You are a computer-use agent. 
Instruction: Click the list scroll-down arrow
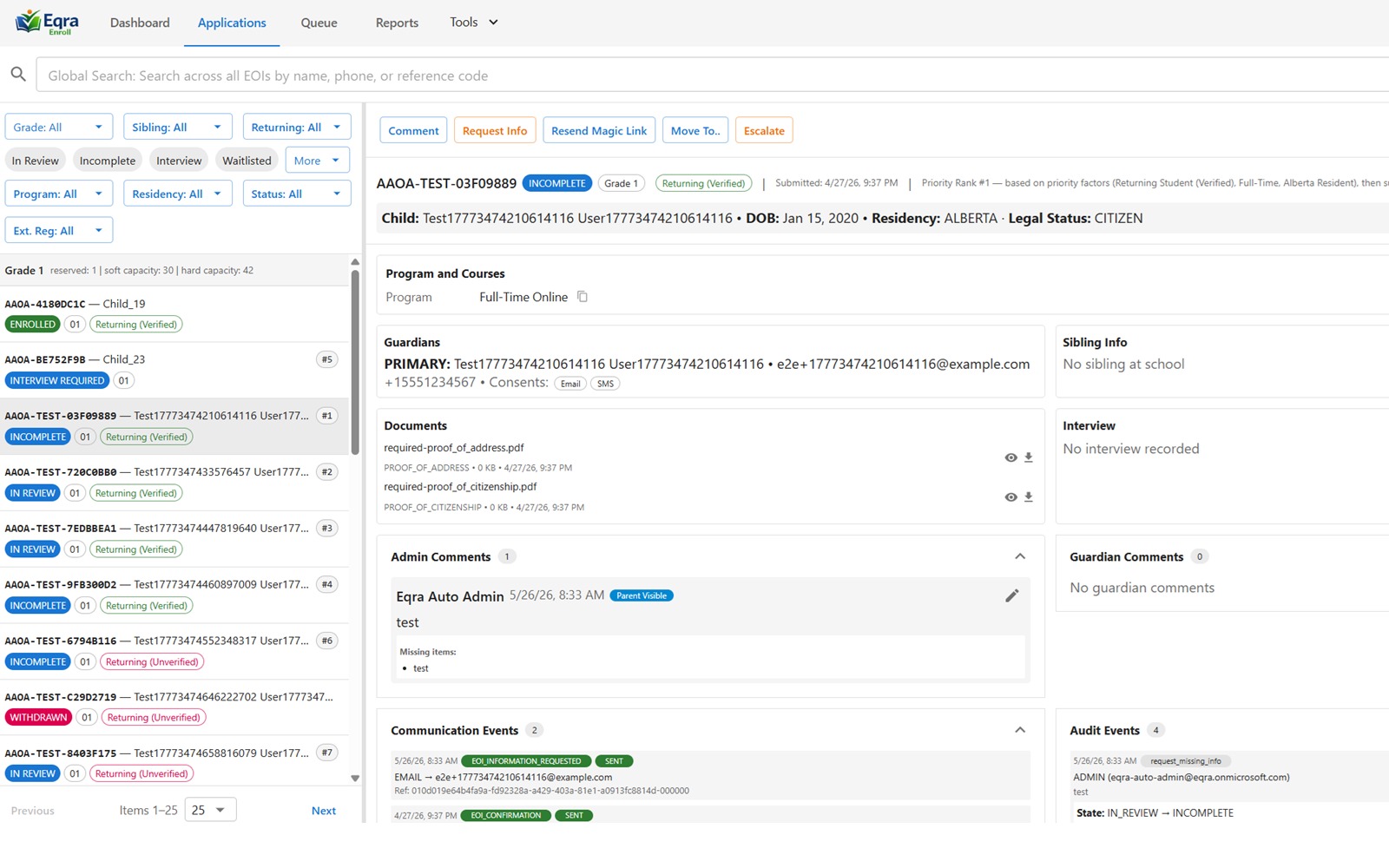[x=355, y=779]
